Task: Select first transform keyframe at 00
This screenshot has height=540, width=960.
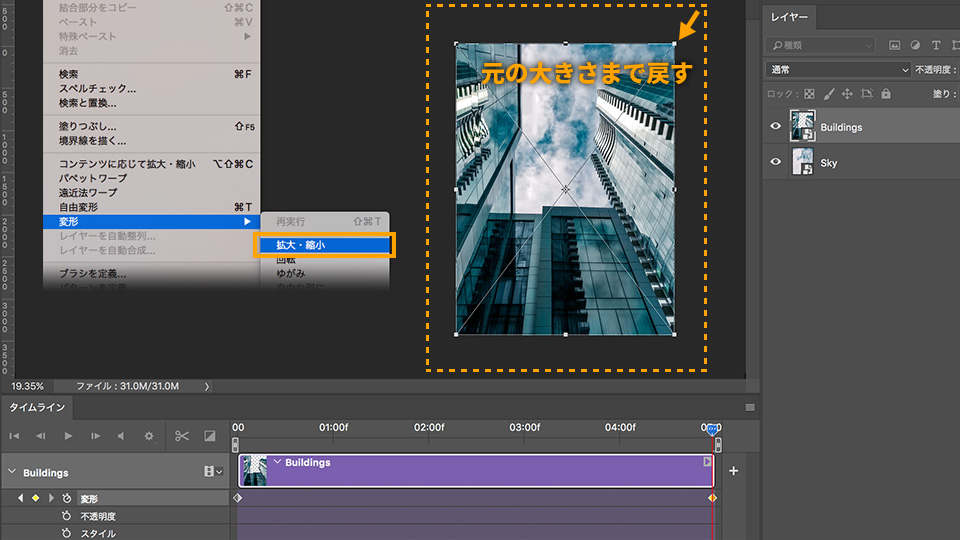Action: [x=238, y=498]
